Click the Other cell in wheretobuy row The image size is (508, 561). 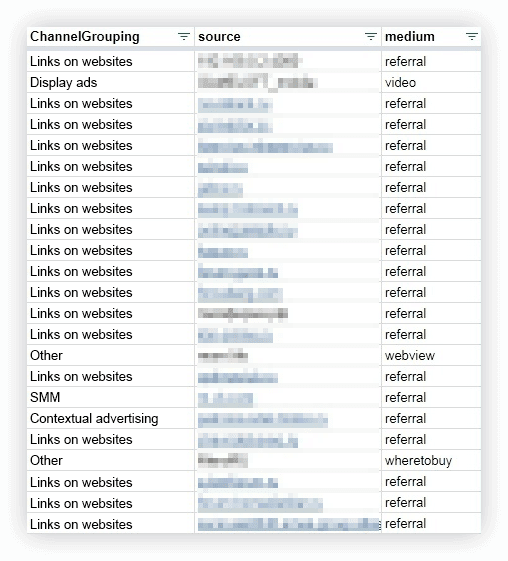111,460
